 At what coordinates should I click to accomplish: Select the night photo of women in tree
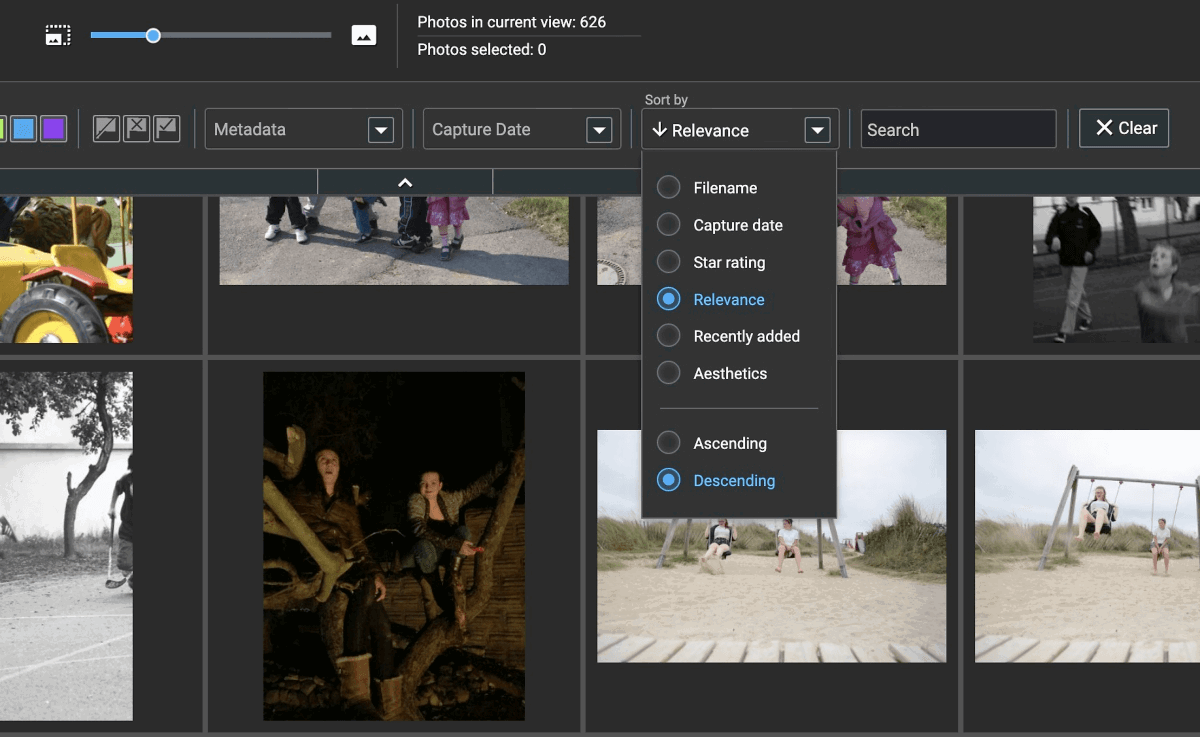tap(394, 546)
